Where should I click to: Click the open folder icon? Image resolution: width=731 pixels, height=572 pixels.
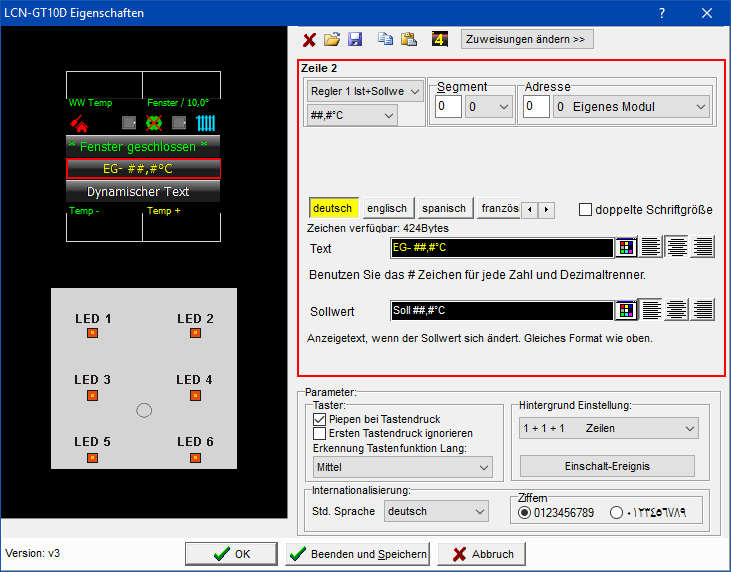[331, 40]
